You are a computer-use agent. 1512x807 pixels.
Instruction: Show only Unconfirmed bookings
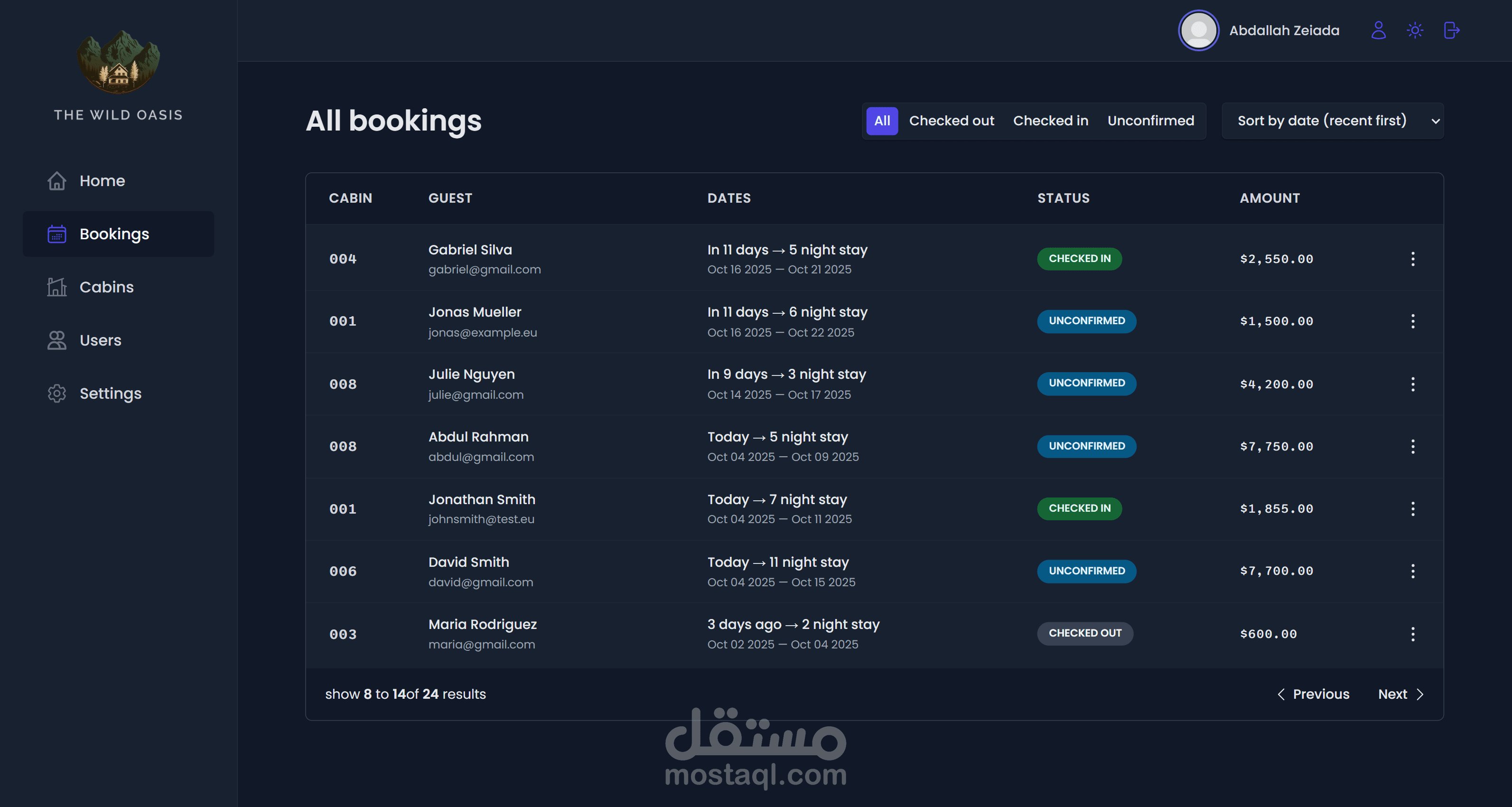coord(1150,121)
